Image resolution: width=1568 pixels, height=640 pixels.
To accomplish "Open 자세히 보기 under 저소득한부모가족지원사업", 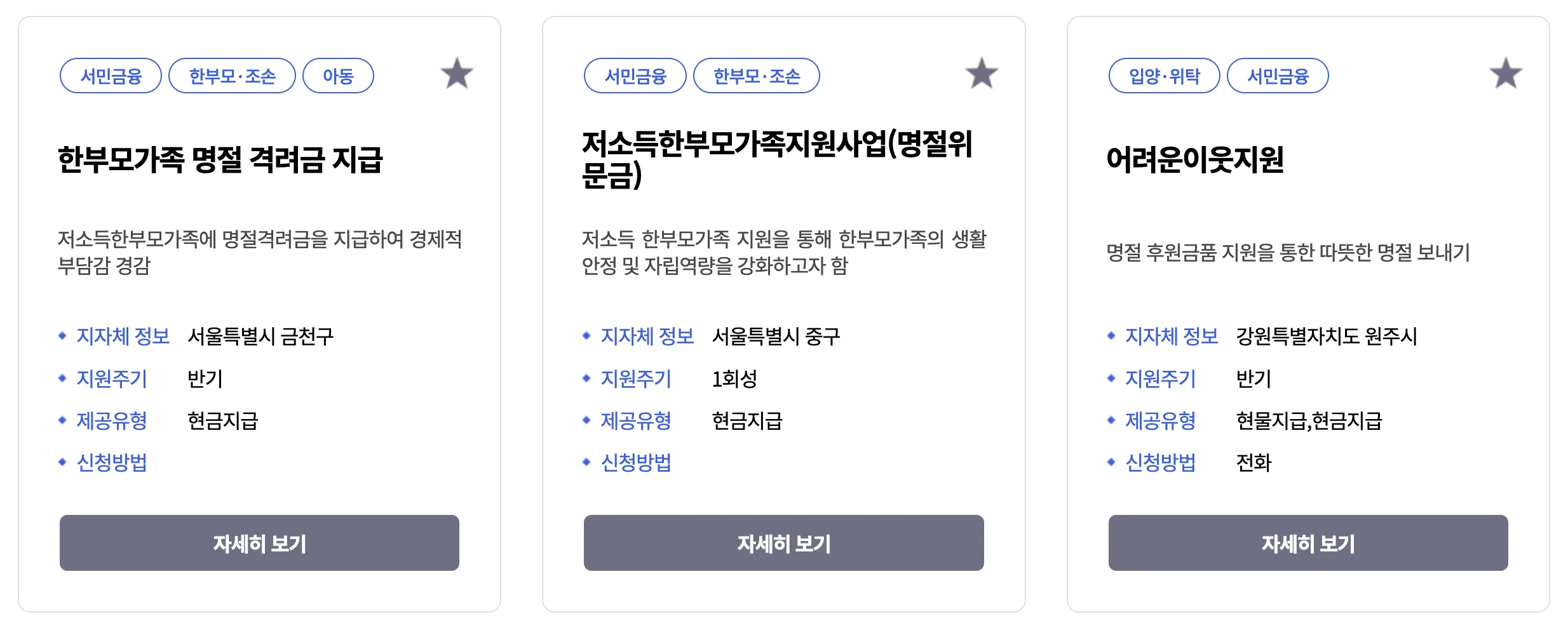I will pos(783,543).
